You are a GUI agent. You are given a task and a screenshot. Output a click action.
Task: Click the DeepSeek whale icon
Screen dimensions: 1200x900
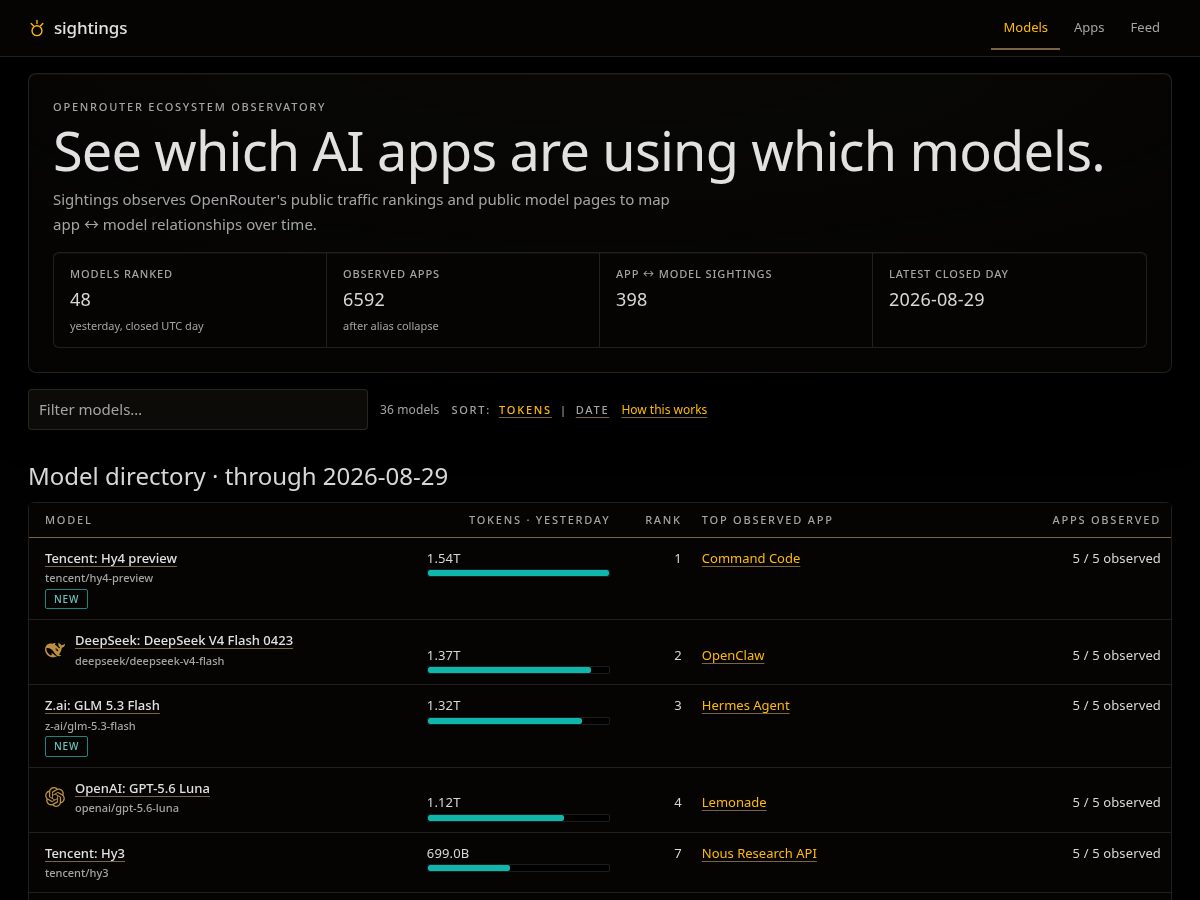tap(55, 650)
